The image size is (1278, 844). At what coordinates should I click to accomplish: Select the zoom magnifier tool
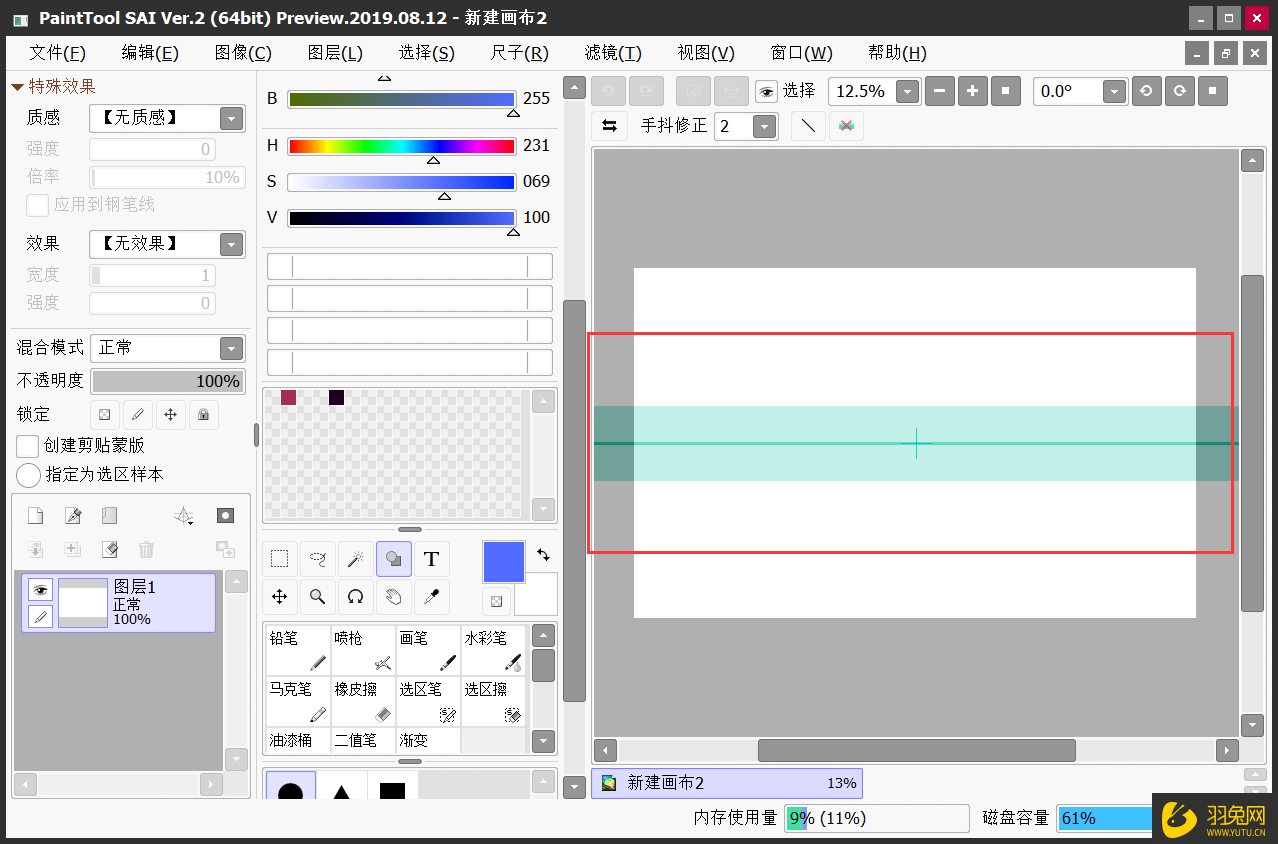click(x=318, y=597)
